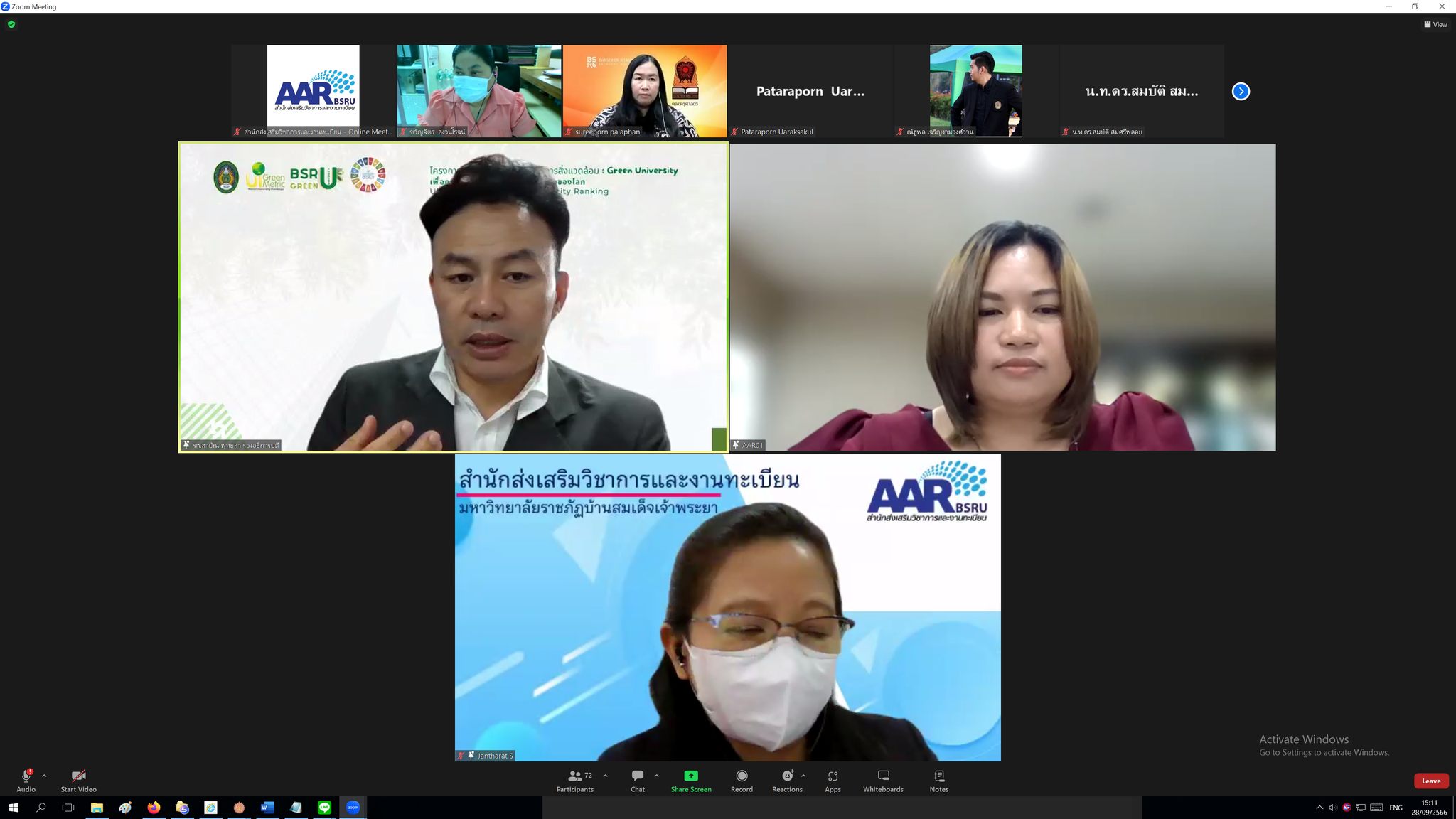Show next participants with blue arrow
This screenshot has width=1456, height=819.
(1241, 91)
